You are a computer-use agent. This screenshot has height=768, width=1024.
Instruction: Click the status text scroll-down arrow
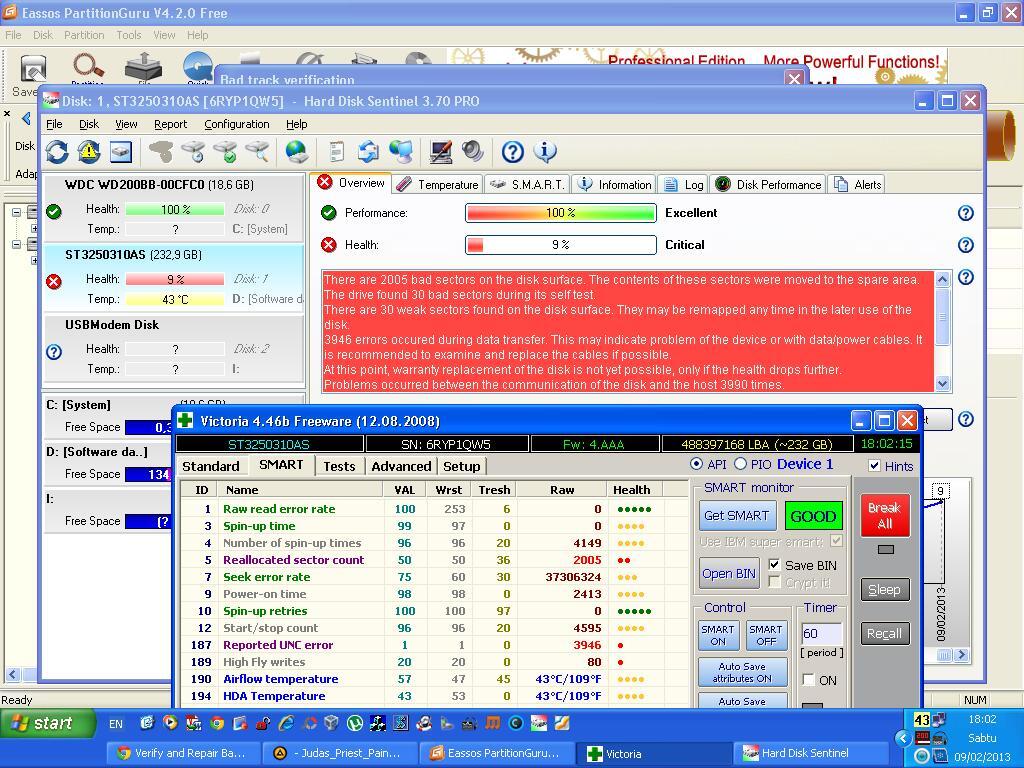[x=942, y=383]
